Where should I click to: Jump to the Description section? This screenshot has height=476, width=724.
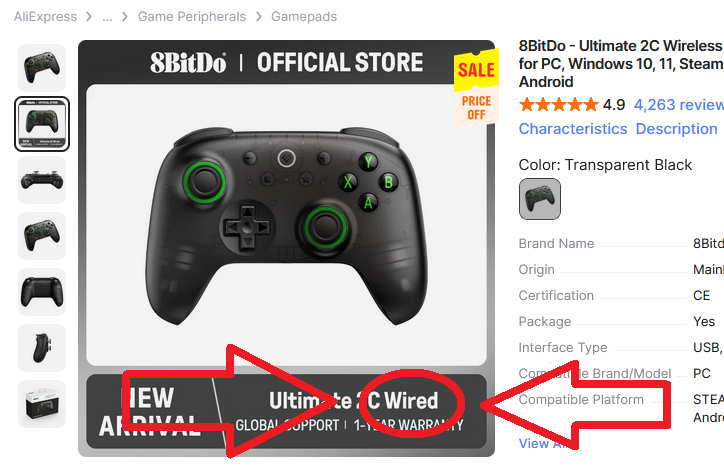click(x=676, y=129)
